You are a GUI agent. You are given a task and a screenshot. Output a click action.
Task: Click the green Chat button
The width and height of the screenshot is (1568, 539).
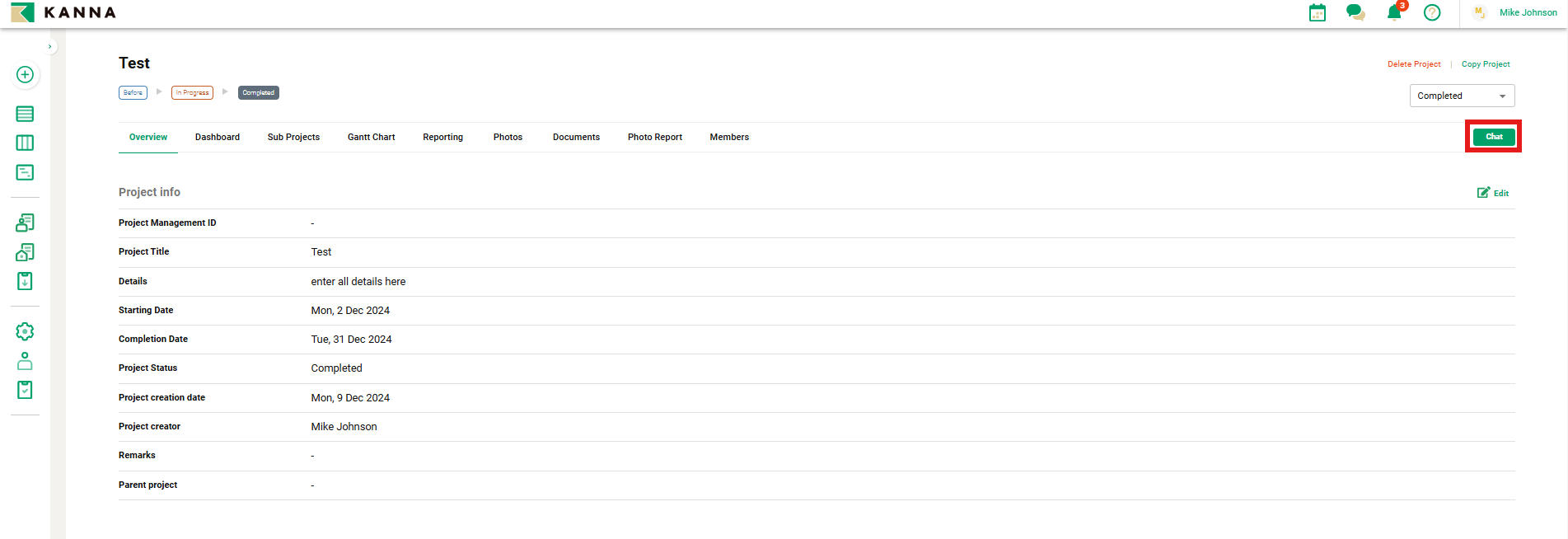(x=1493, y=137)
